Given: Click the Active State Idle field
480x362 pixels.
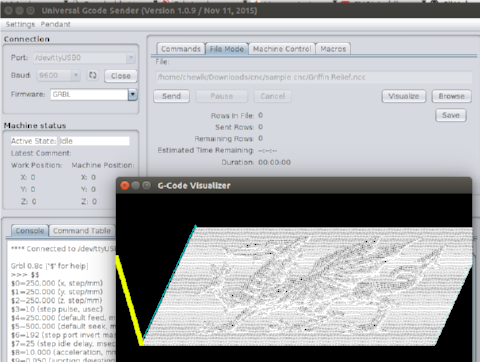Looking at the screenshot, I should [94, 141].
